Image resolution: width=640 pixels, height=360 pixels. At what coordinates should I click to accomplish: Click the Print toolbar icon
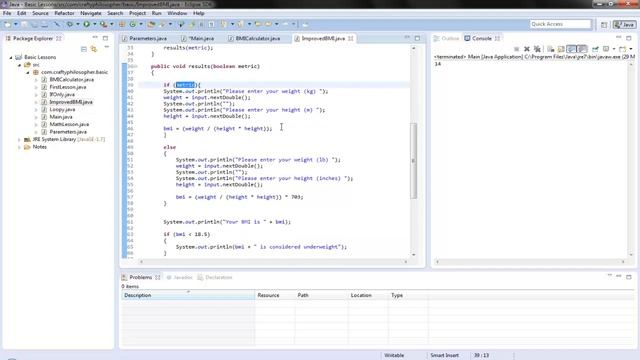[x=44, y=24]
